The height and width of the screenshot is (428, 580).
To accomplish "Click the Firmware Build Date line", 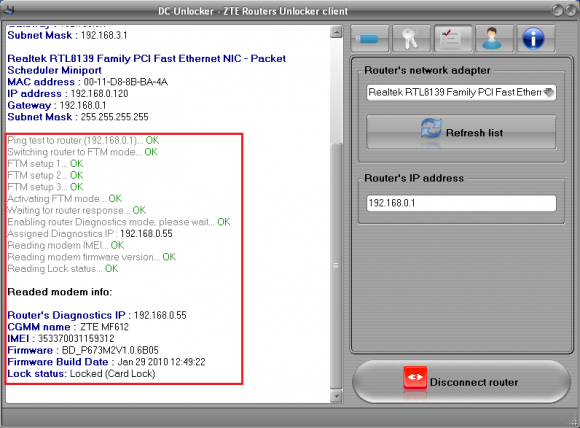I will (106, 362).
